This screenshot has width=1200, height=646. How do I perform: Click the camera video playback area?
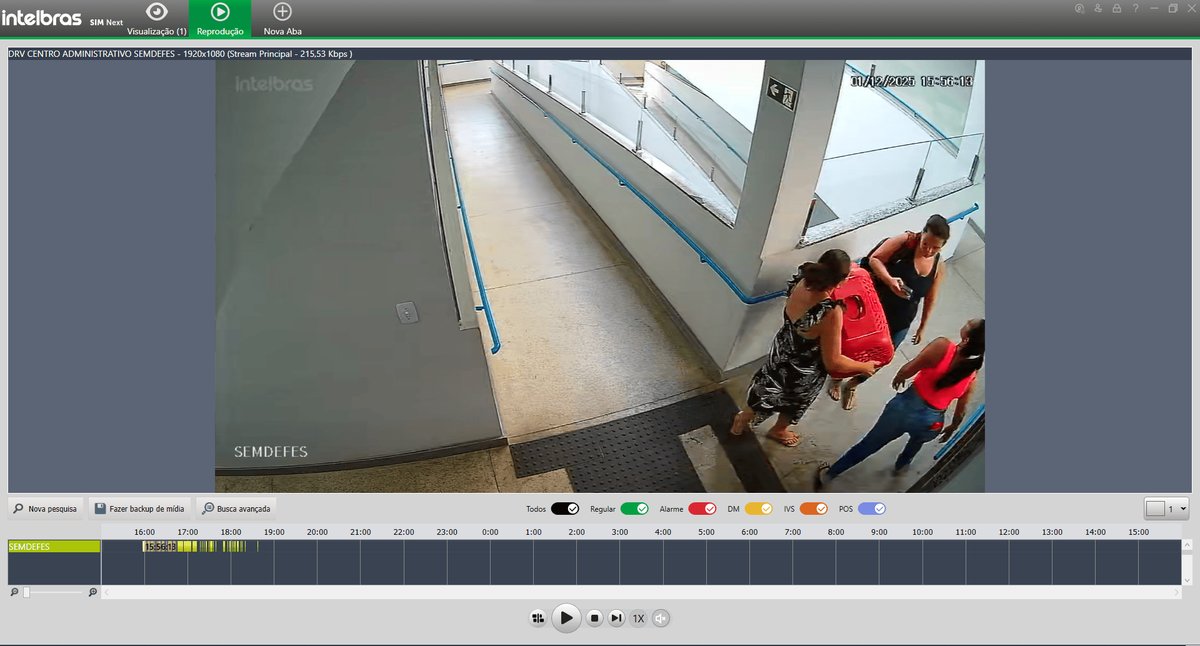(x=600, y=276)
